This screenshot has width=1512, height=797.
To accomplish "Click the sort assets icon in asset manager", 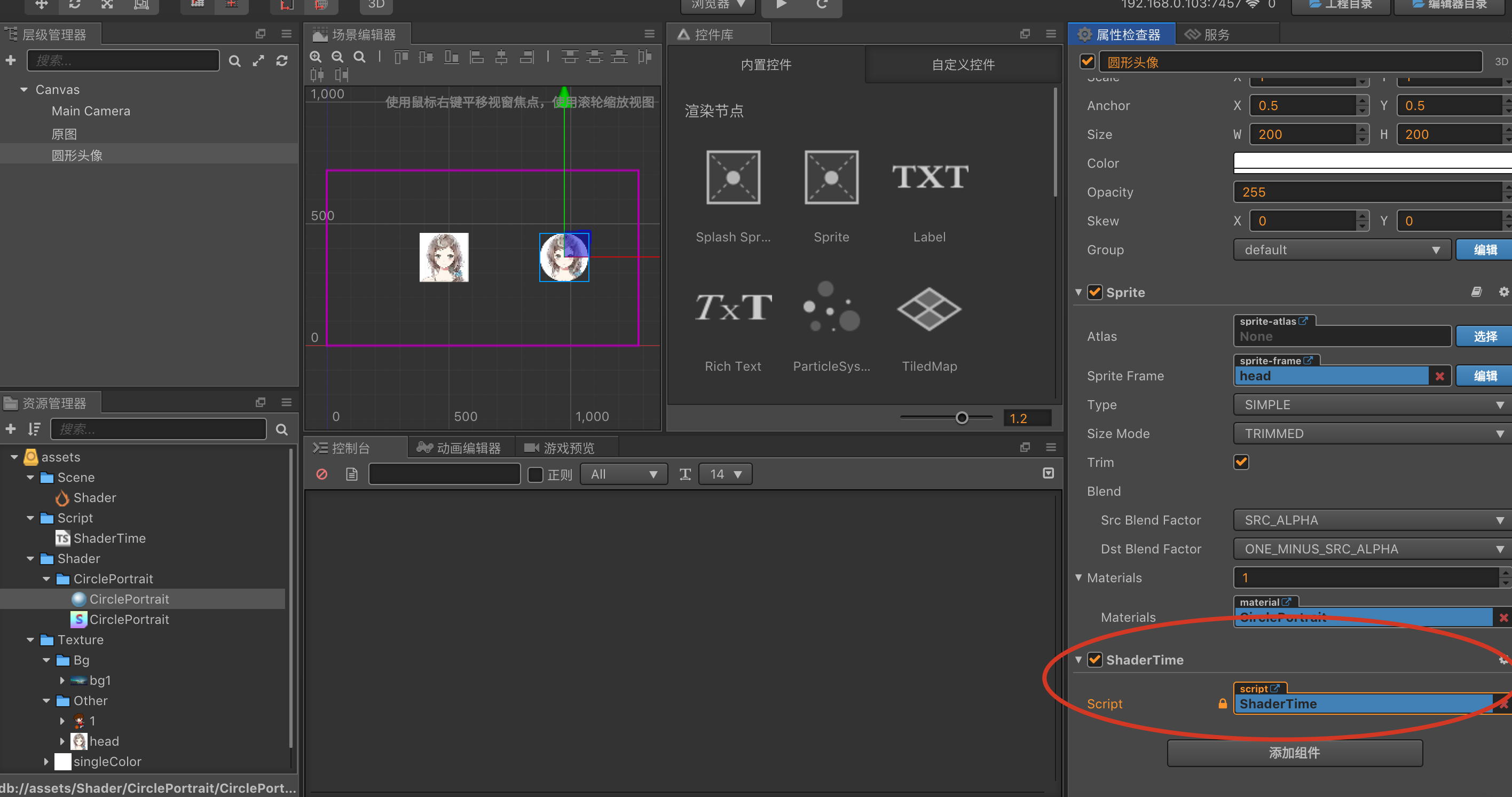I will (x=34, y=429).
